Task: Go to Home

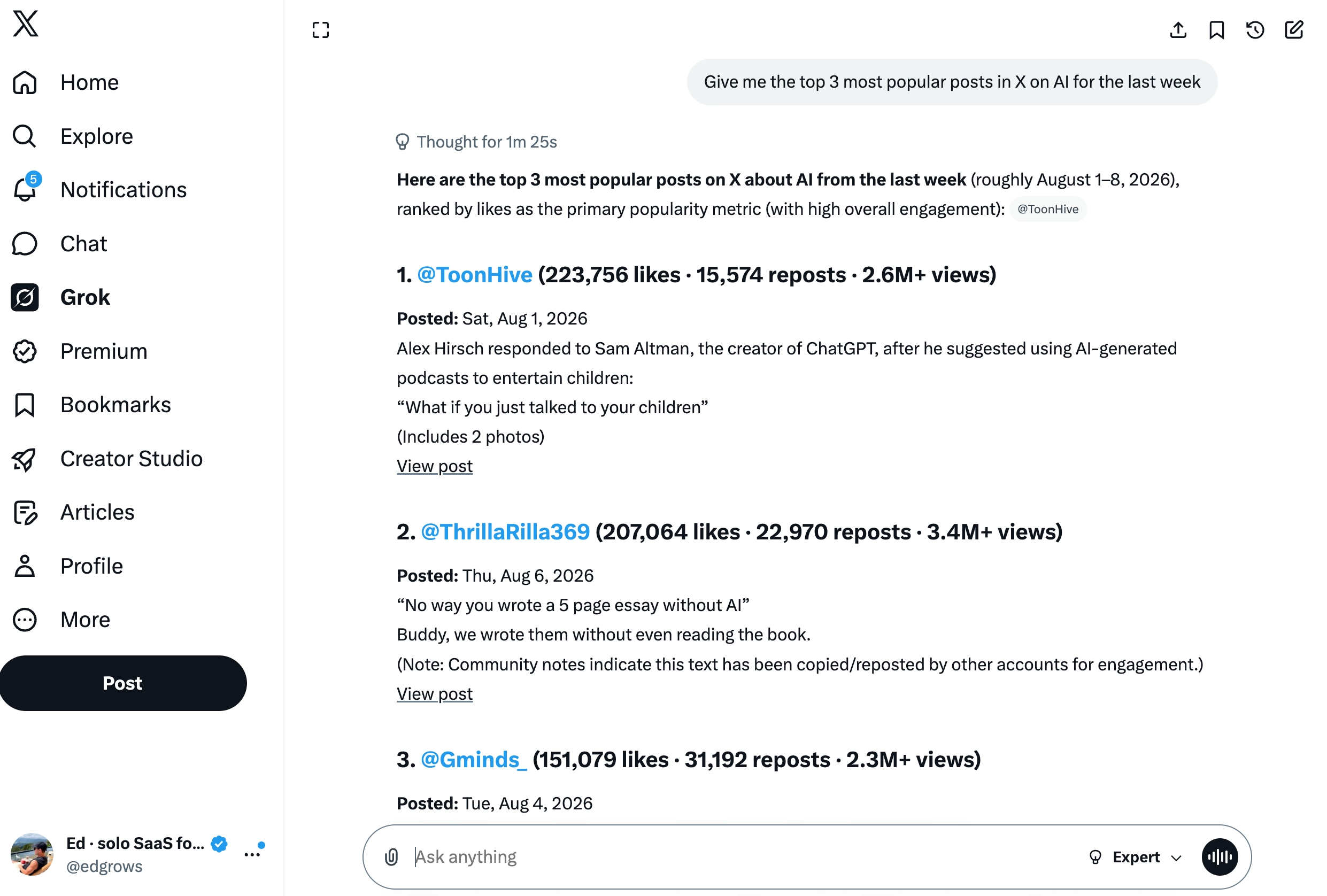Action: pyautogui.click(x=90, y=82)
